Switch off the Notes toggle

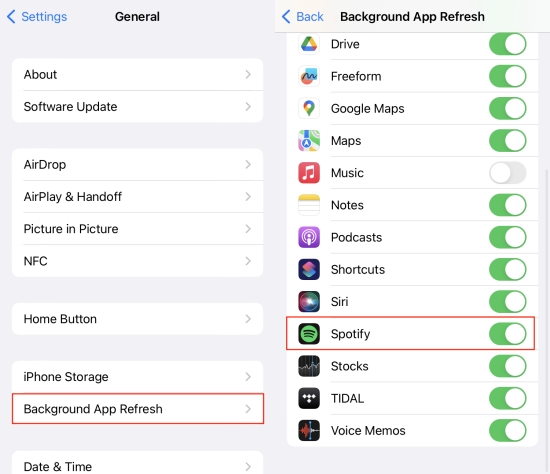pyautogui.click(x=508, y=205)
